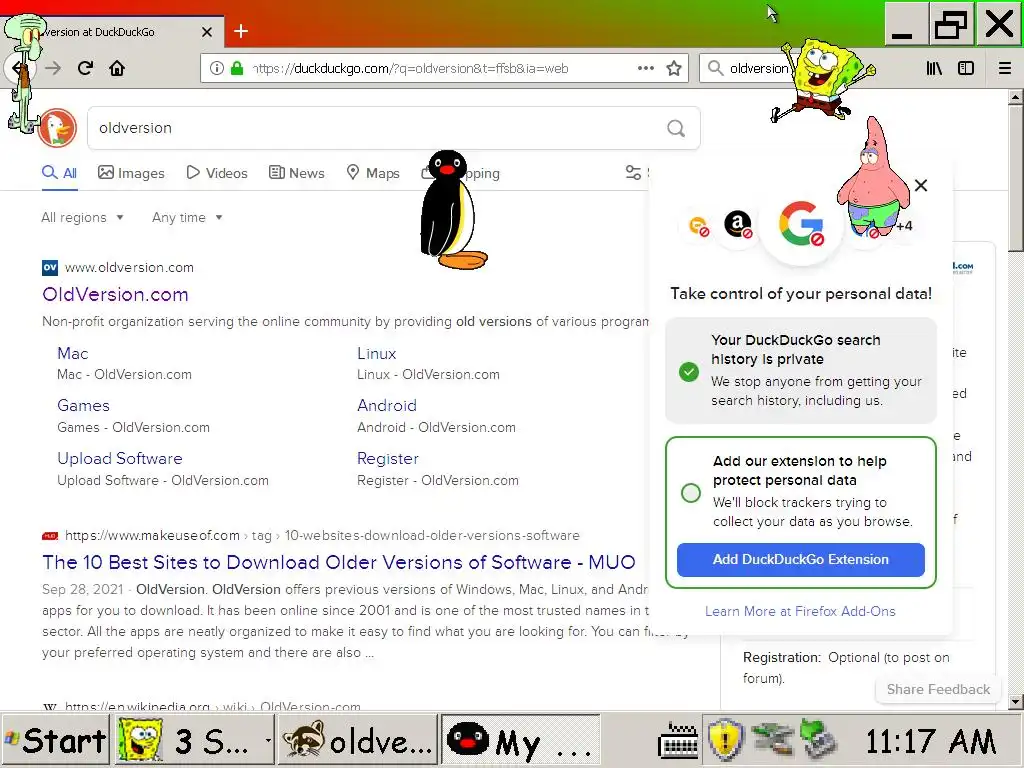The height and width of the screenshot is (768, 1024).
Task: Expand the All regions dropdown
Action: click(82, 217)
